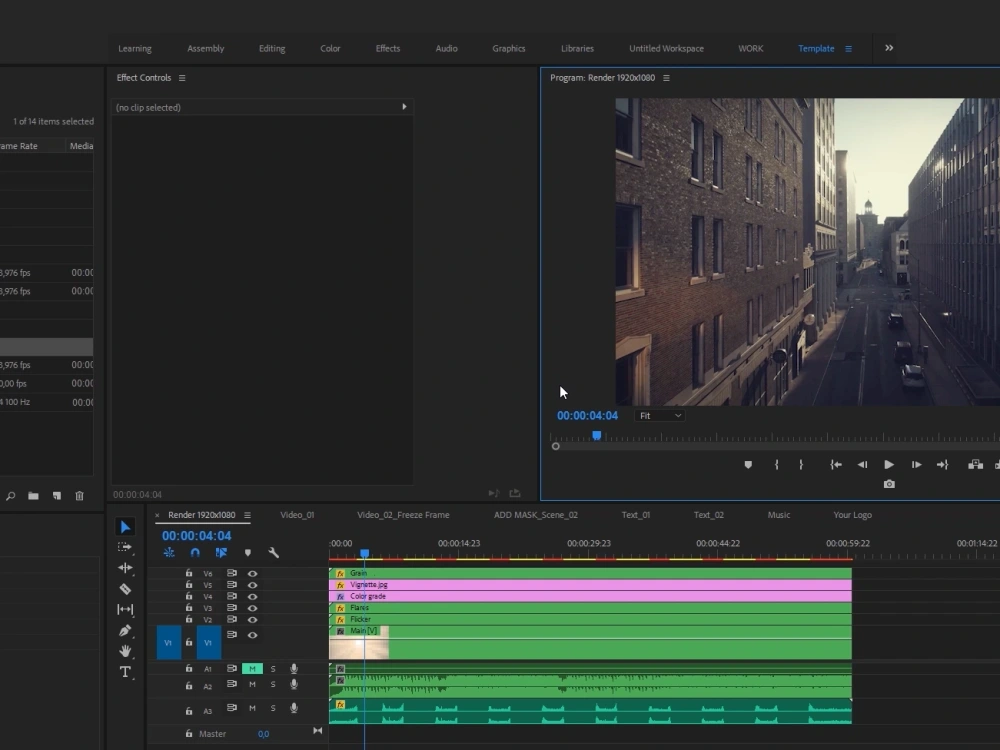Open Template workspace menu

pyautogui.click(x=848, y=48)
